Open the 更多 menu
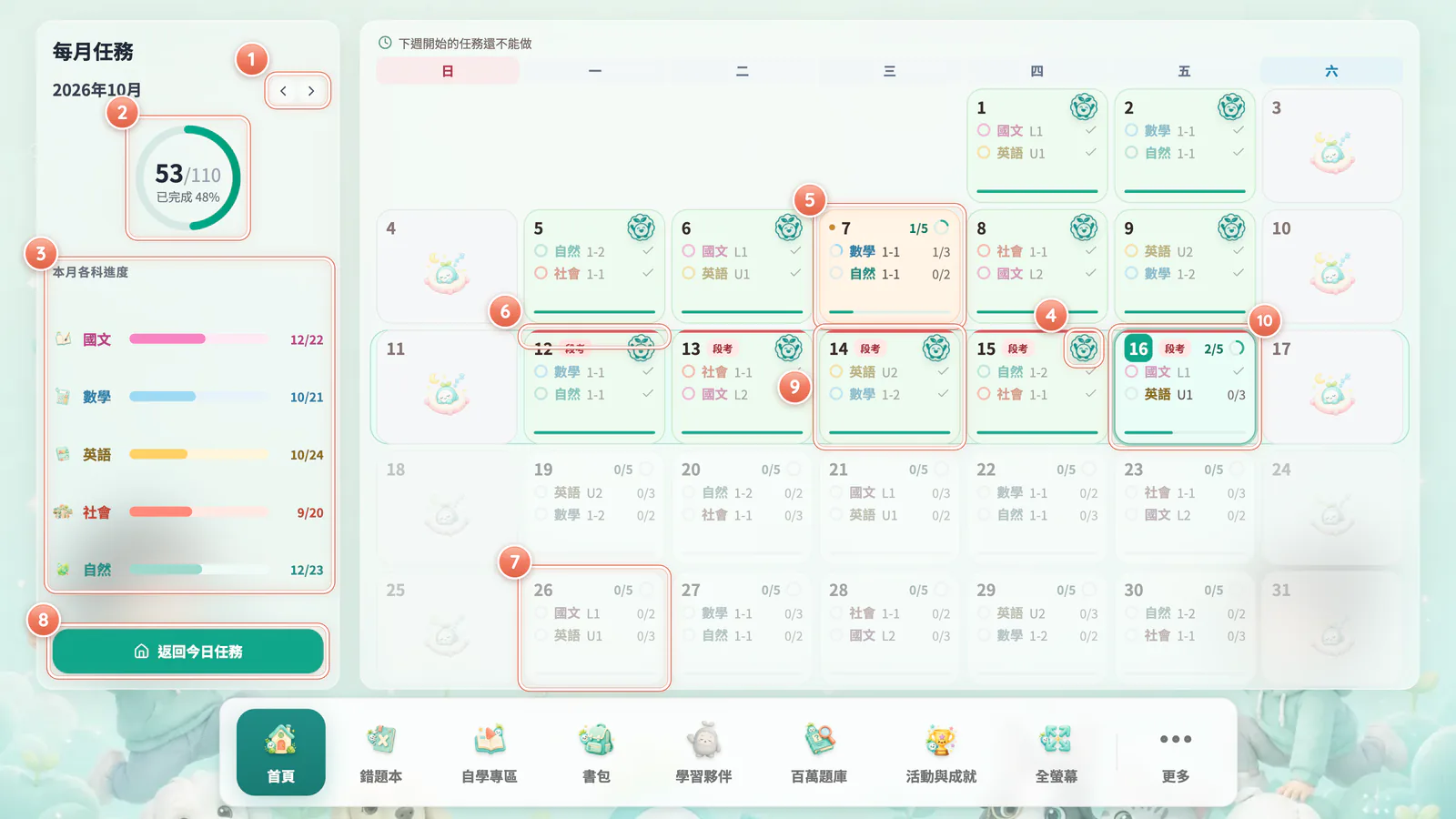This screenshot has height=819, width=1456. pos(1176,753)
